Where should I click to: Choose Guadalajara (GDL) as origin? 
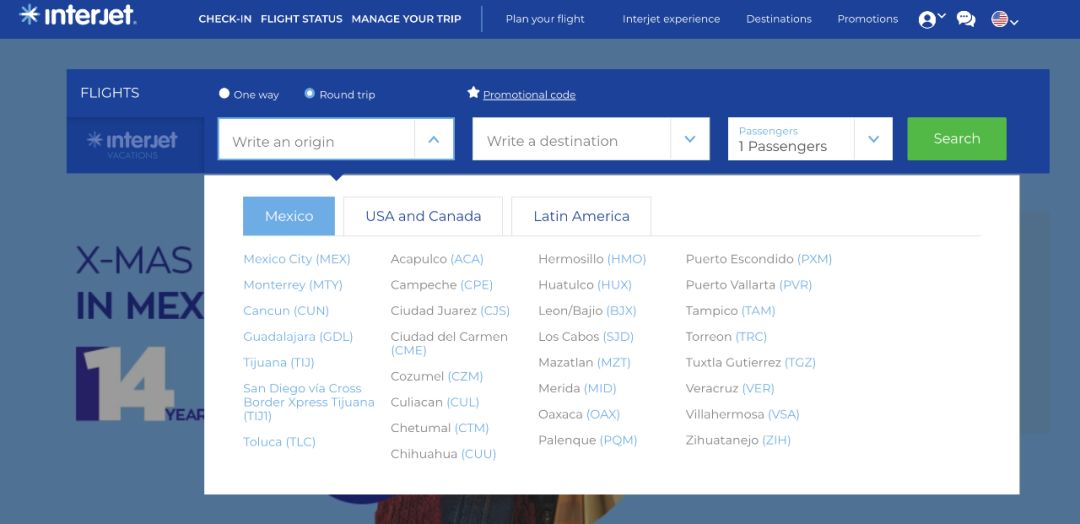pos(298,337)
